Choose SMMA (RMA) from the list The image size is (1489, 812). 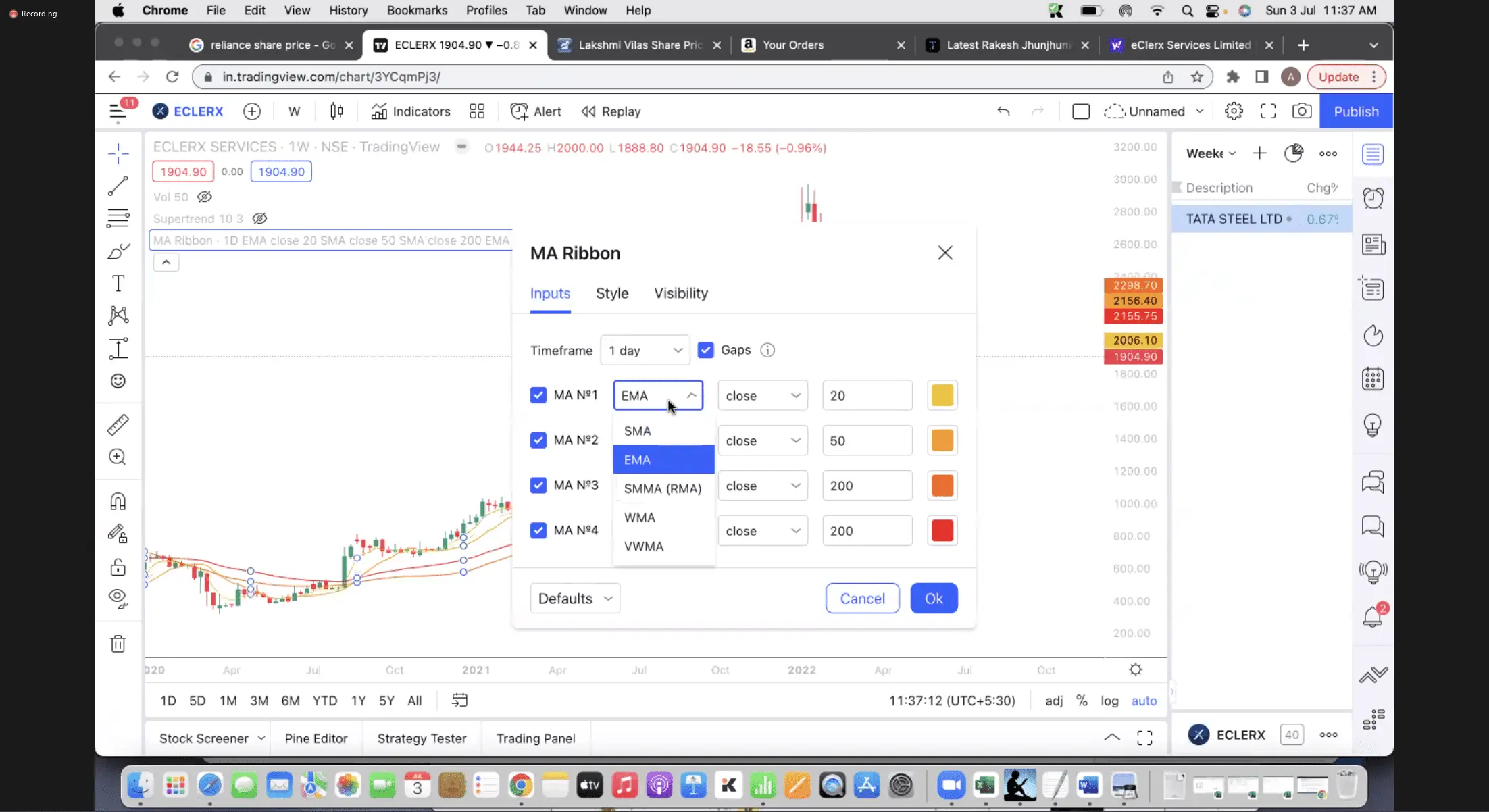click(x=662, y=488)
